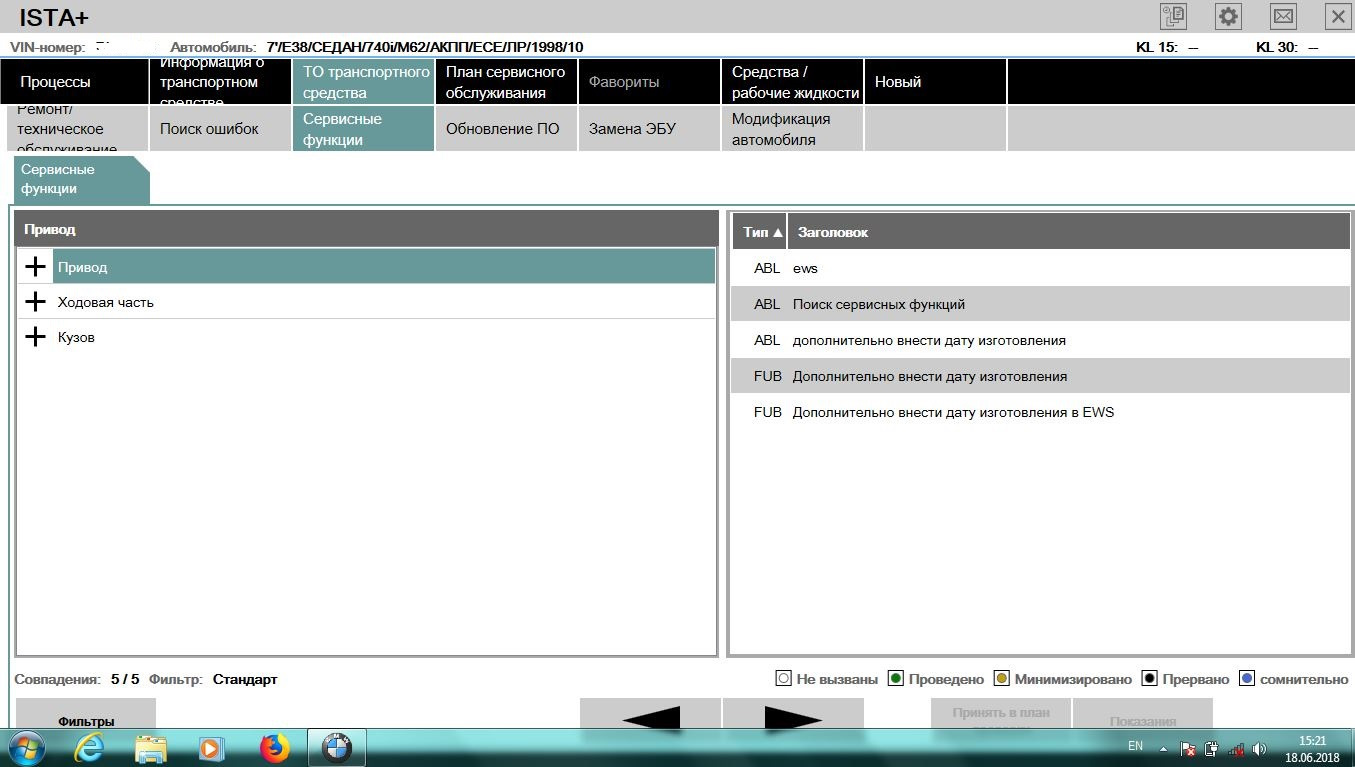
Task: Select the BMW ISTA taskbar icon
Action: (337, 748)
